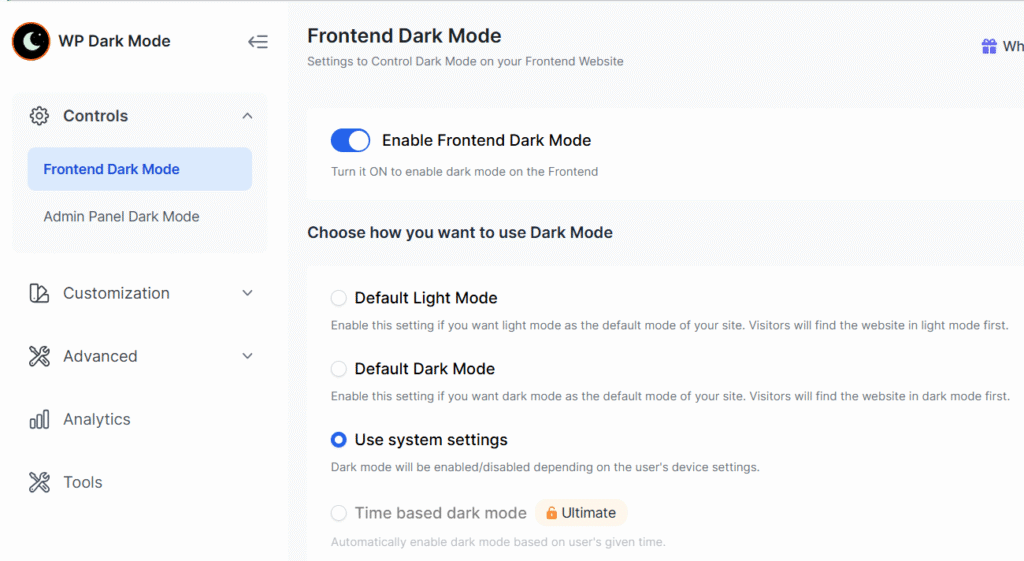This screenshot has width=1024, height=561.
Task: Disable the Enable Frontend Dark Mode switch
Action: pos(350,140)
